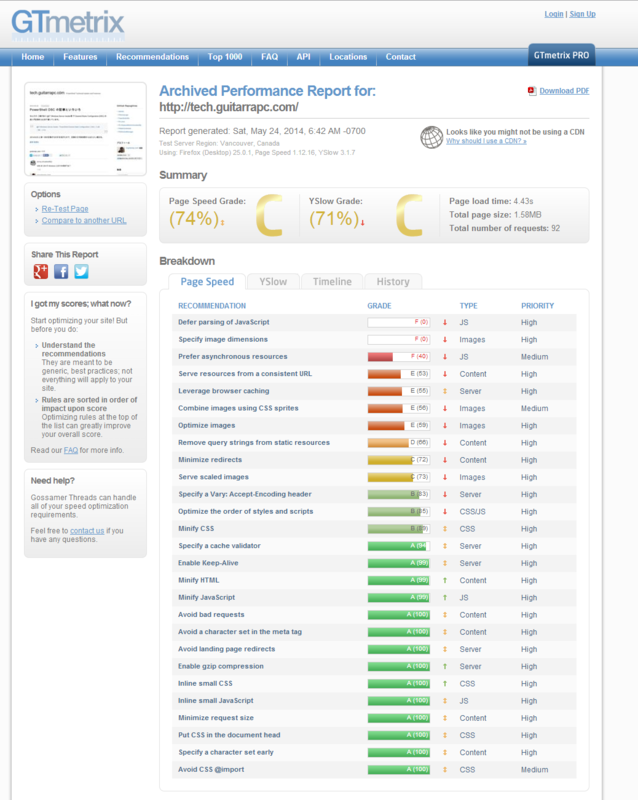Click the Sign Up link
The image size is (638, 800).
coord(582,14)
